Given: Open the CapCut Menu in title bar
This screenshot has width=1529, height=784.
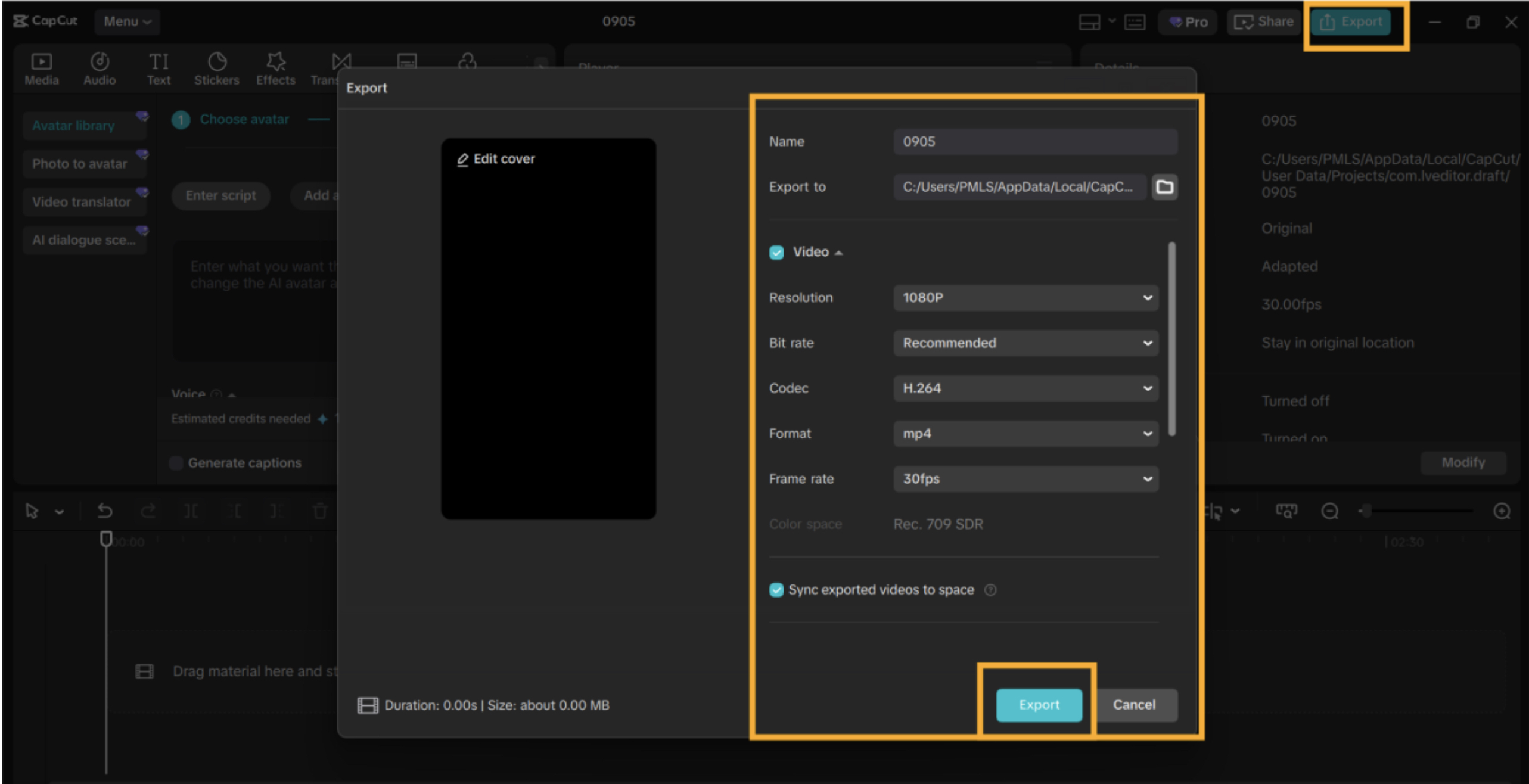Looking at the screenshot, I should pos(127,21).
